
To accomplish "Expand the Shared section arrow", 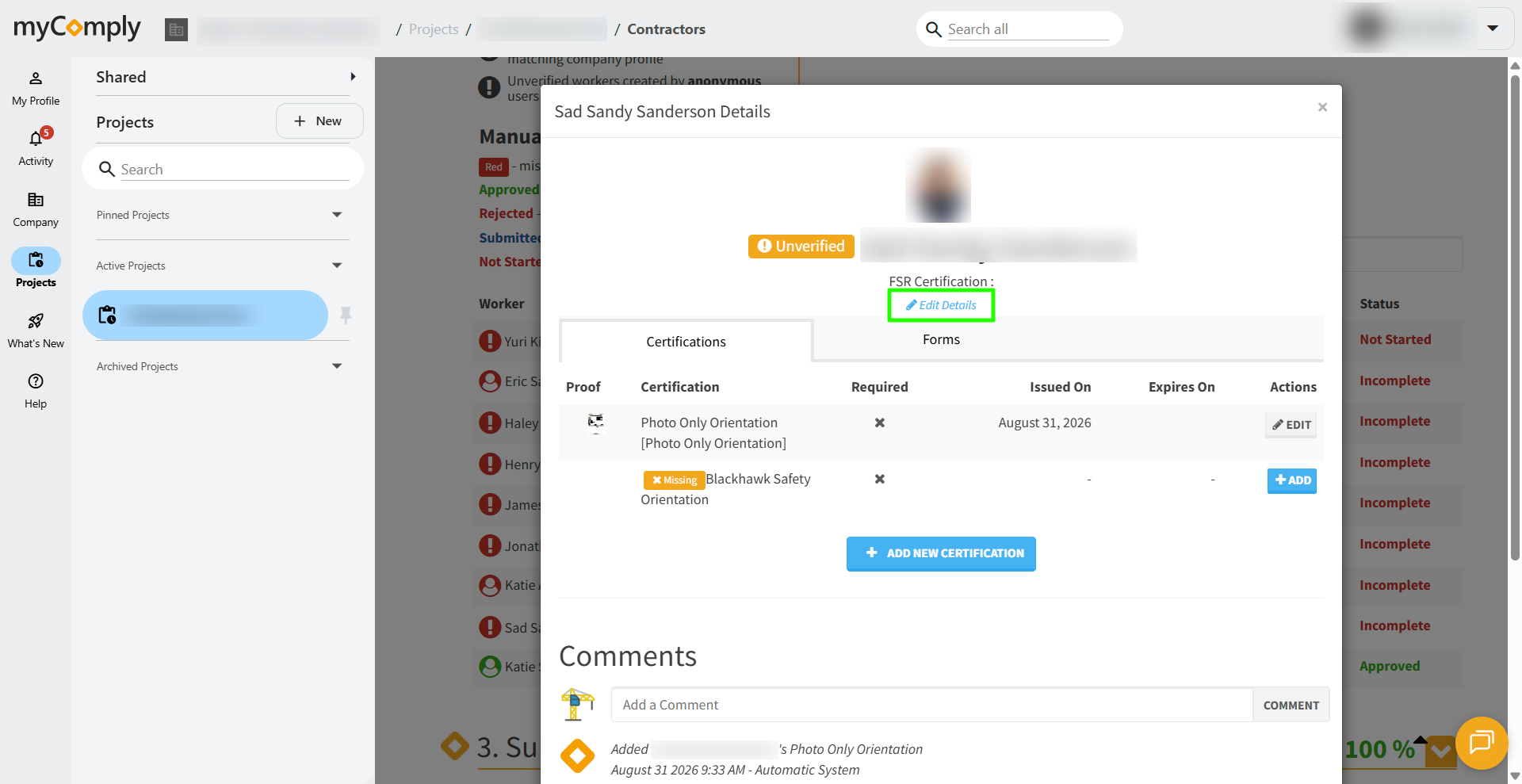I will (x=353, y=77).
